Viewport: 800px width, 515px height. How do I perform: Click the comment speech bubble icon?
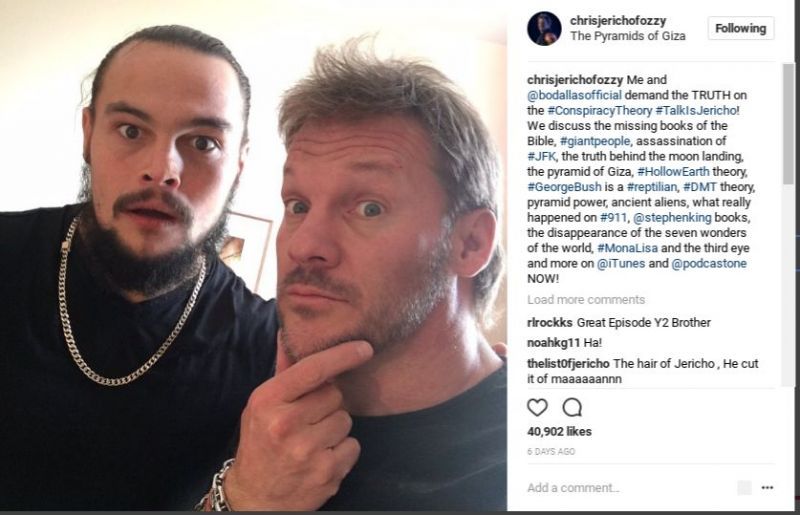572,407
